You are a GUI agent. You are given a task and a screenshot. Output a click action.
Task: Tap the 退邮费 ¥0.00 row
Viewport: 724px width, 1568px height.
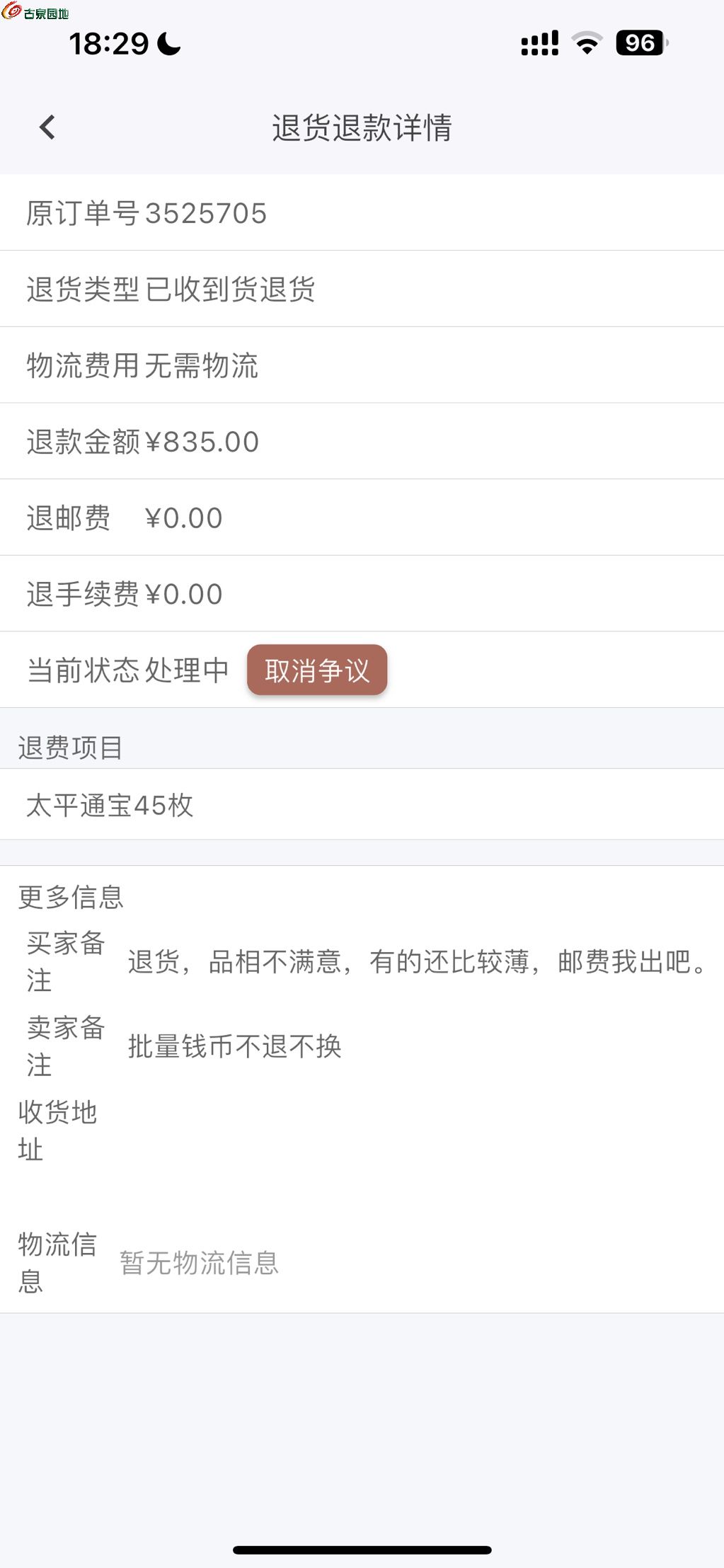click(362, 517)
